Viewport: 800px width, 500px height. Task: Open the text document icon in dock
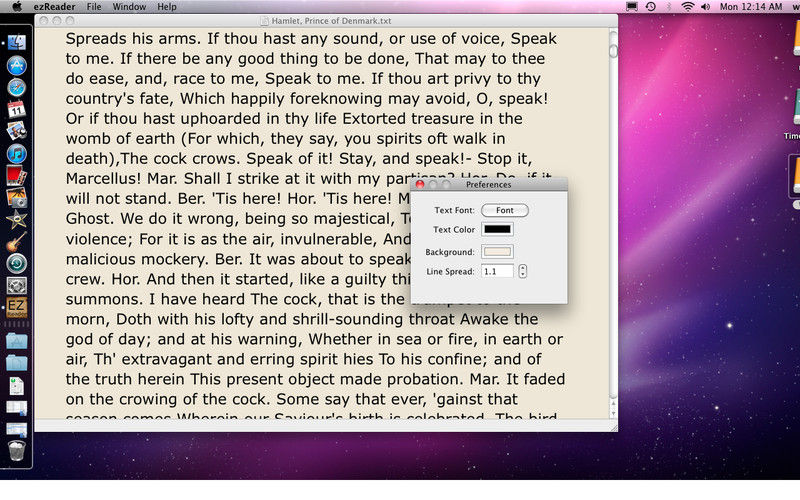tap(16, 386)
